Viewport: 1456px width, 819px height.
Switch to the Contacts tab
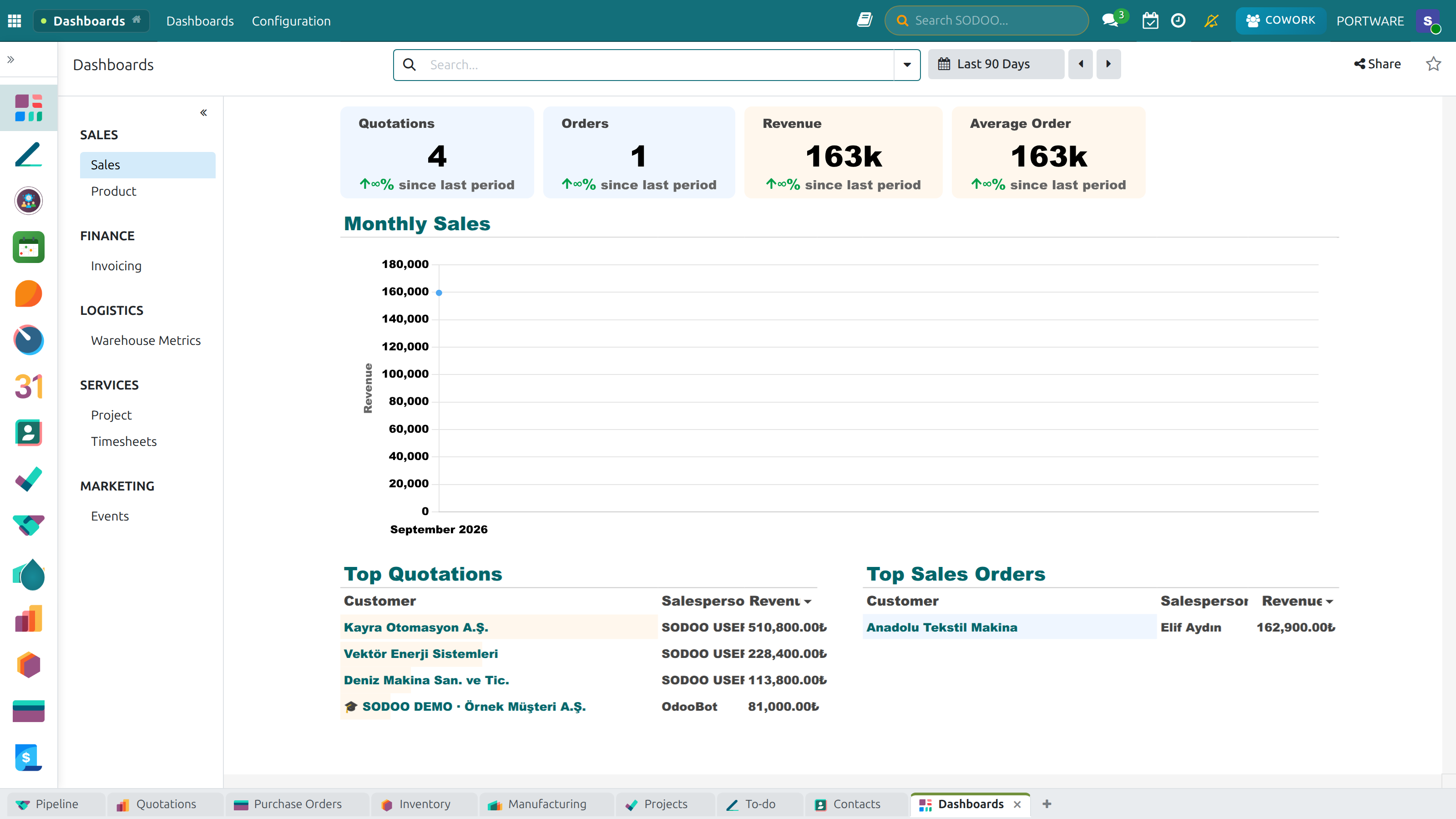tap(856, 804)
